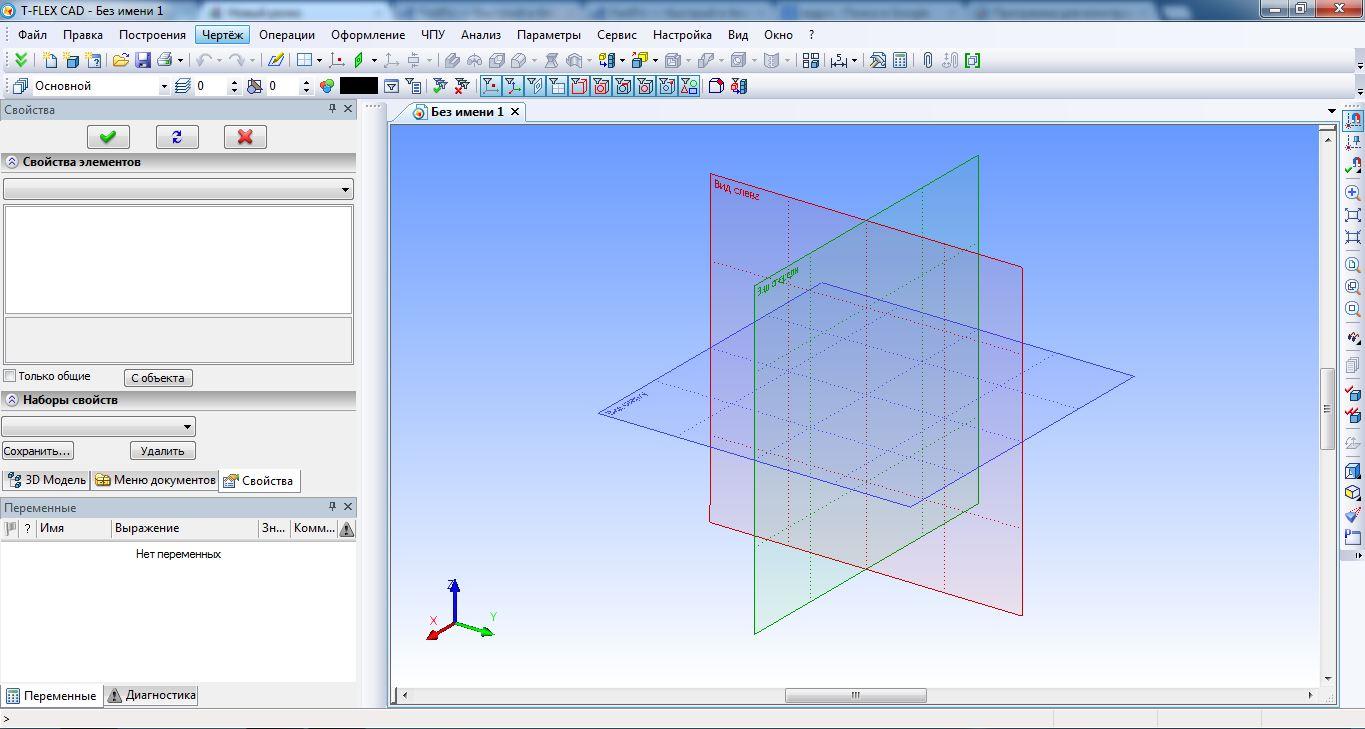The image size is (1365, 729).
Task: Open the 'Наборы свойств' combo box
Action: 187,427
